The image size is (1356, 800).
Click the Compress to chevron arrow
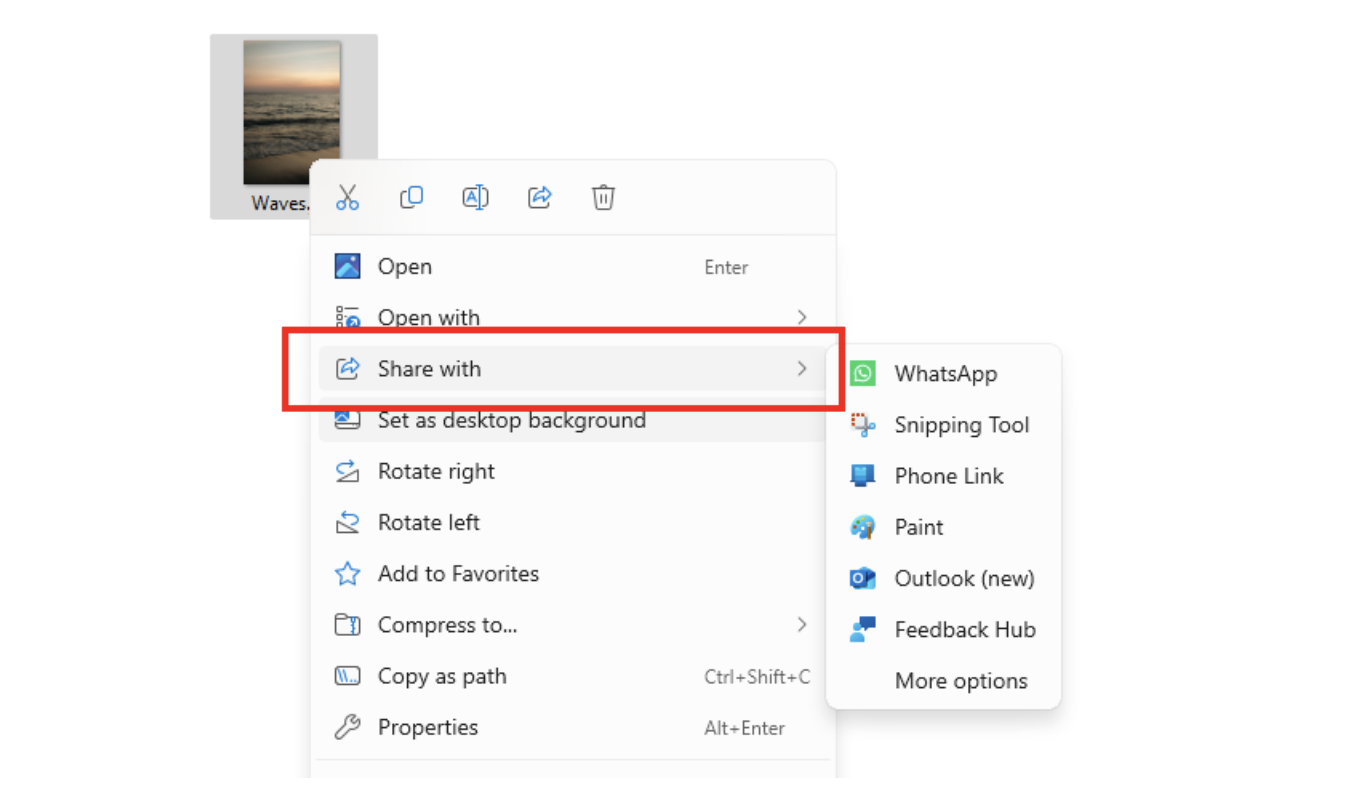[801, 625]
